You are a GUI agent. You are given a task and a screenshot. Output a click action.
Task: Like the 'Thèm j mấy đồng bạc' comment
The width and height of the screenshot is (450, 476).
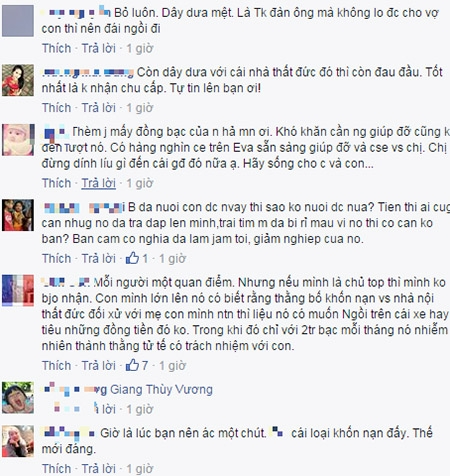(56, 183)
